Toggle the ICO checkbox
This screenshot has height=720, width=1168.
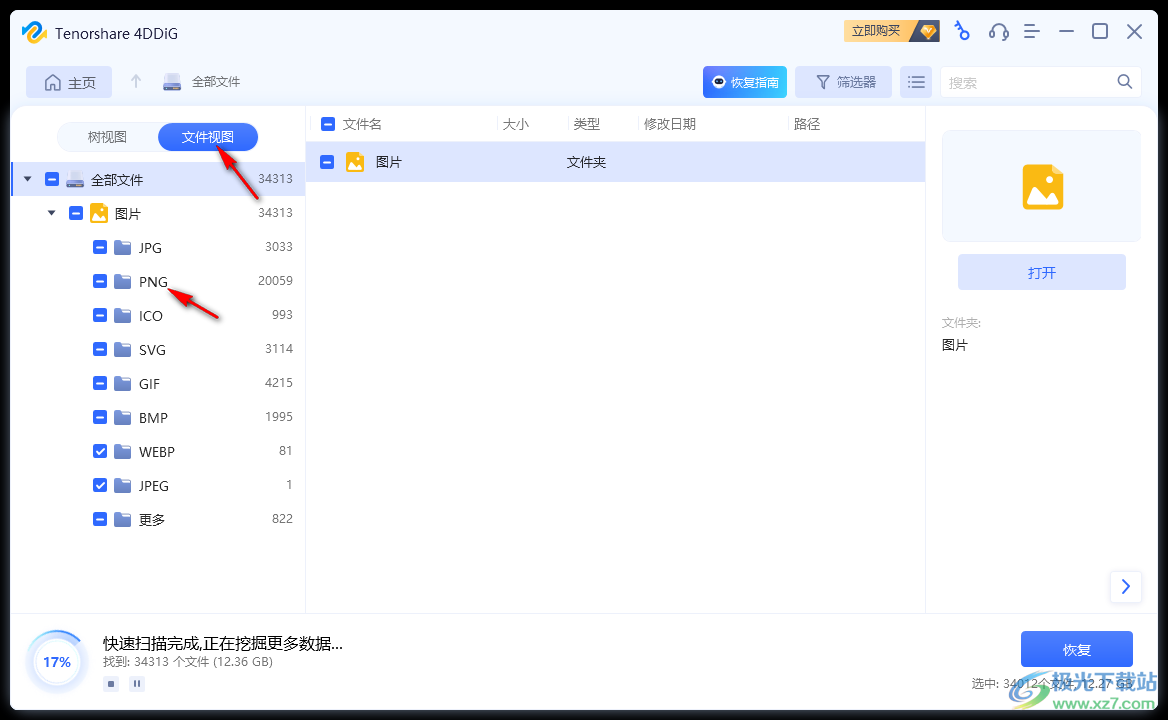pyautogui.click(x=100, y=315)
